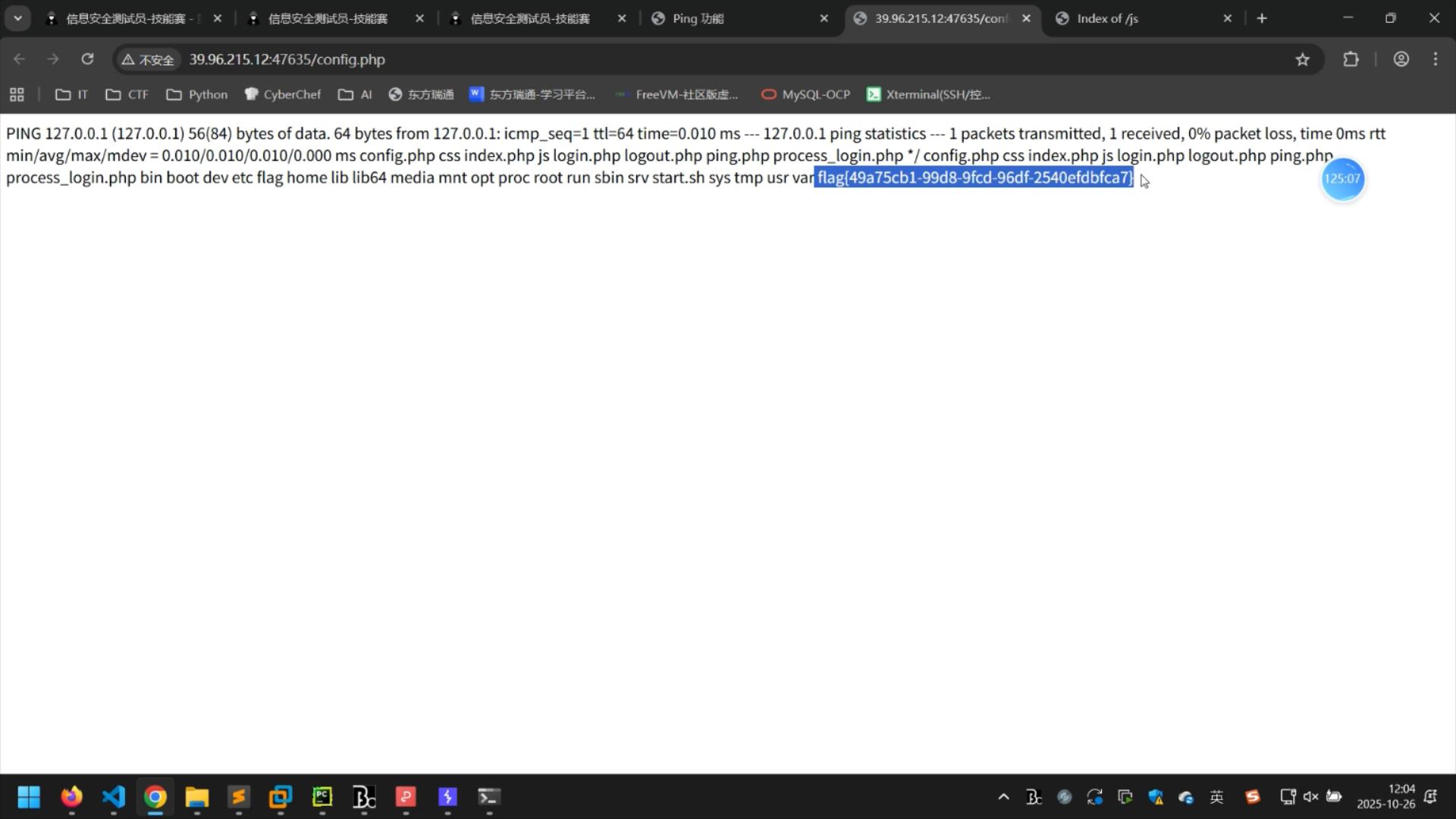Launch VS Code from taskbar
1456x819 pixels.
[x=113, y=796]
